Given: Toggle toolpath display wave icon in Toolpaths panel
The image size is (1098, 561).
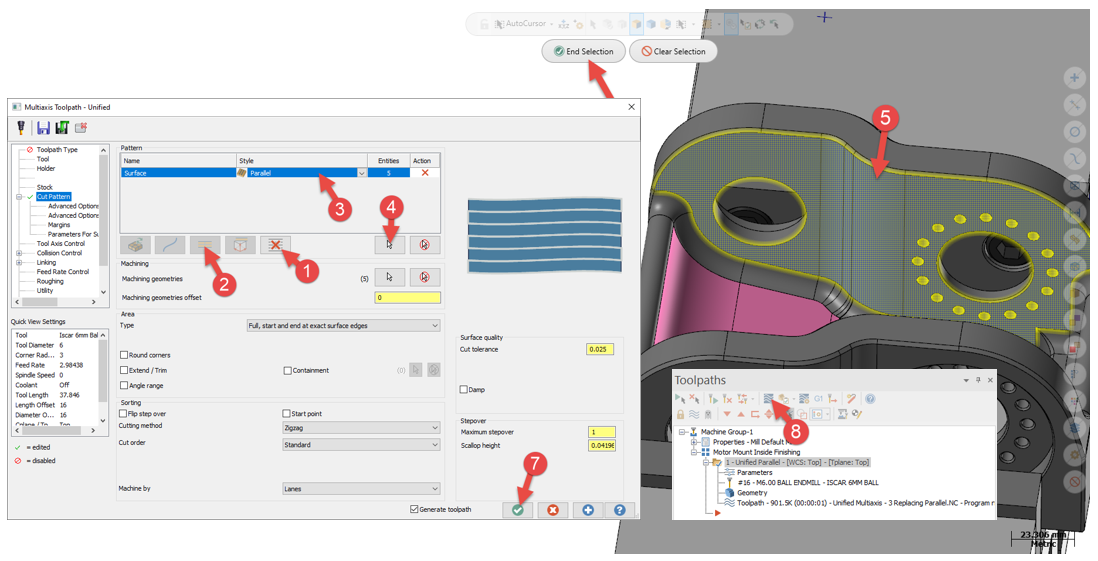Looking at the screenshot, I should click(694, 414).
